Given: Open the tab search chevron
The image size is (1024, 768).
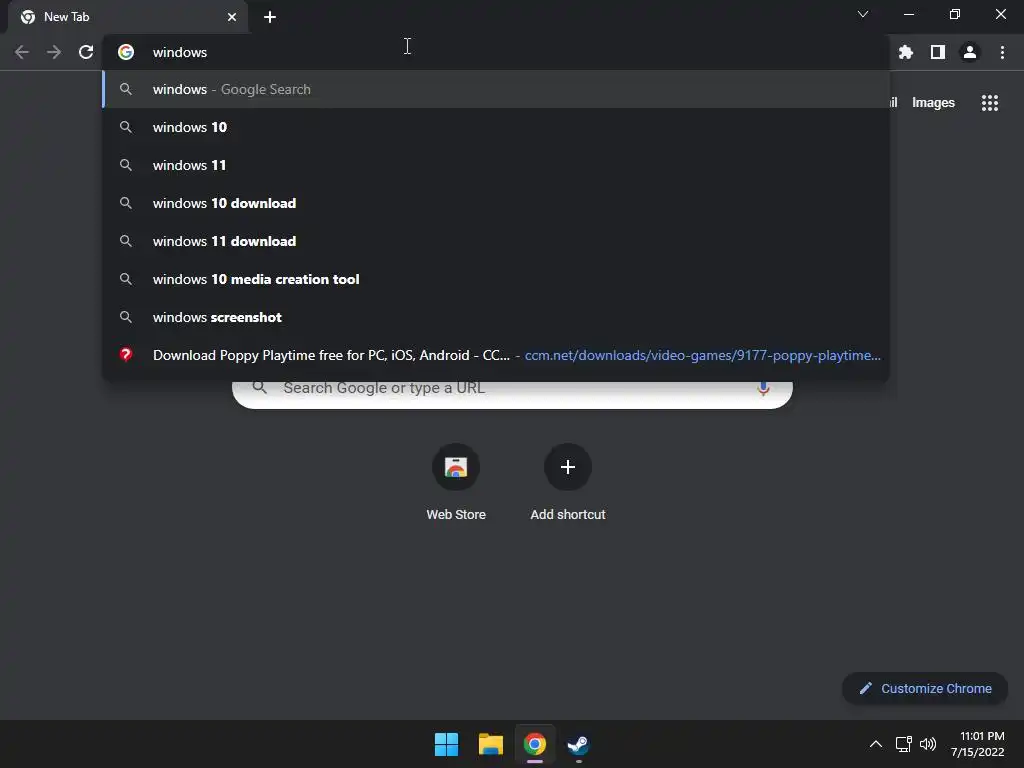Looking at the screenshot, I should [x=863, y=14].
